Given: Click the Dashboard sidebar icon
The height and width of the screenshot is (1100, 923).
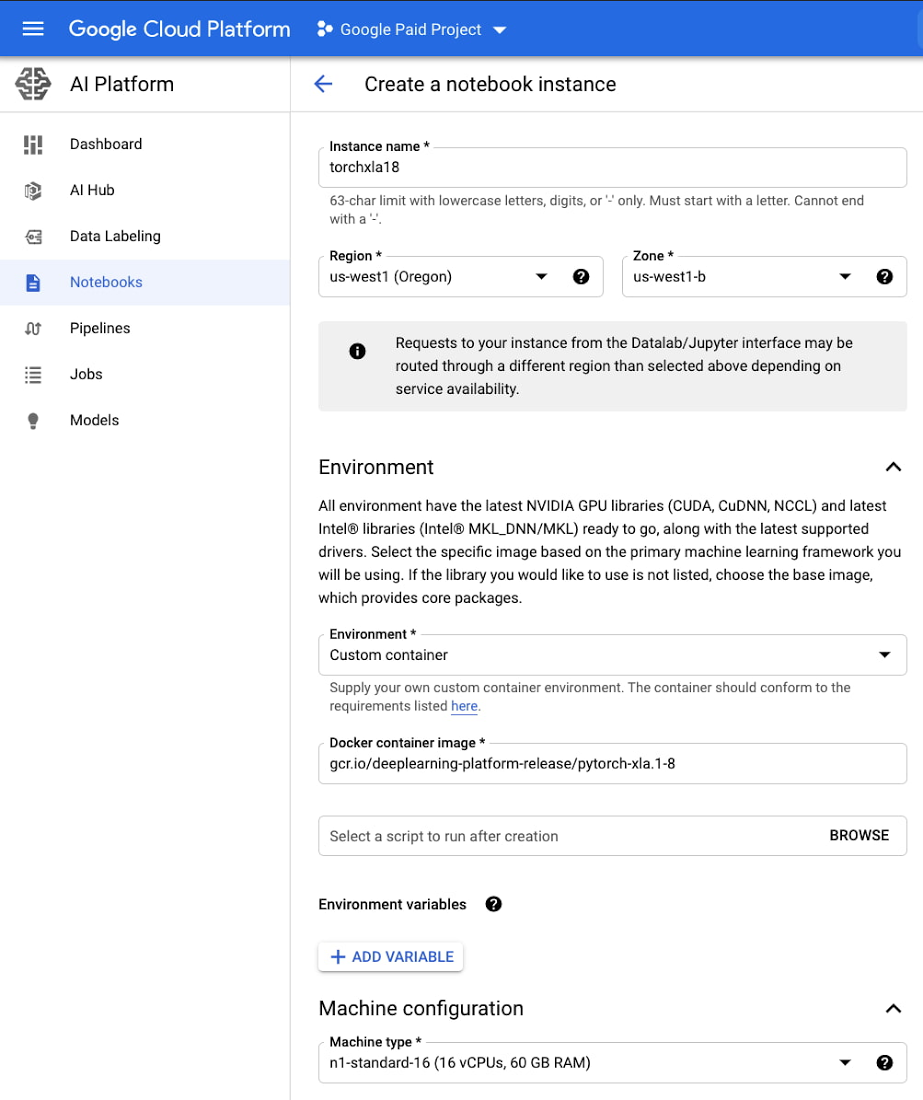Looking at the screenshot, I should (x=33, y=145).
